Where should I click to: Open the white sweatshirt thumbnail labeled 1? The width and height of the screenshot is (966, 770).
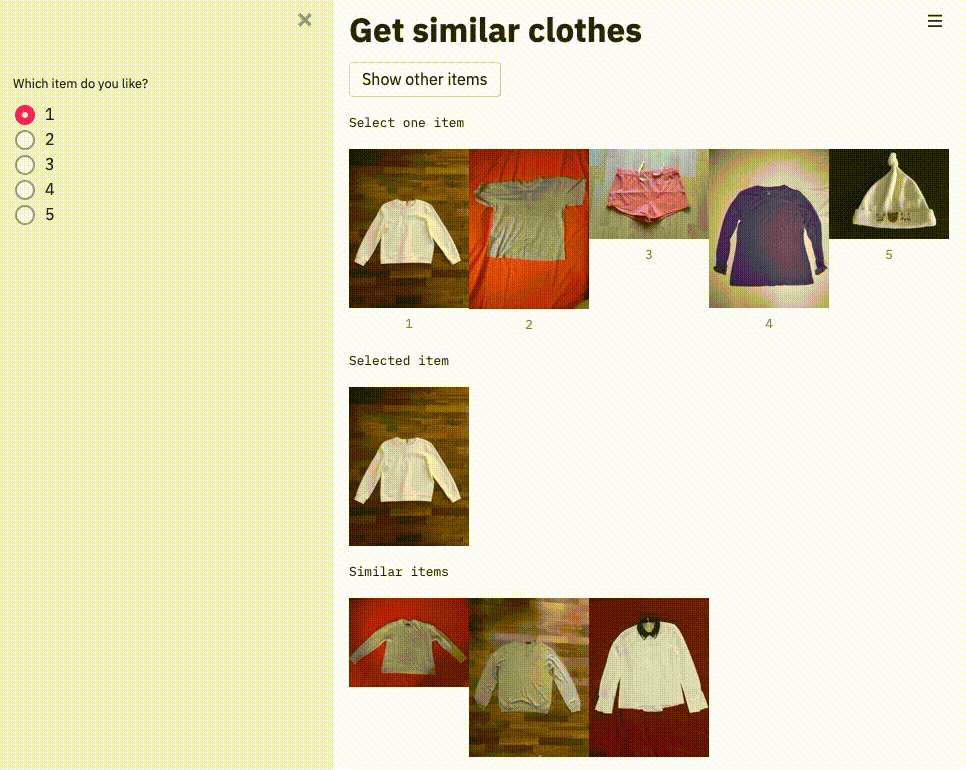[x=409, y=229]
